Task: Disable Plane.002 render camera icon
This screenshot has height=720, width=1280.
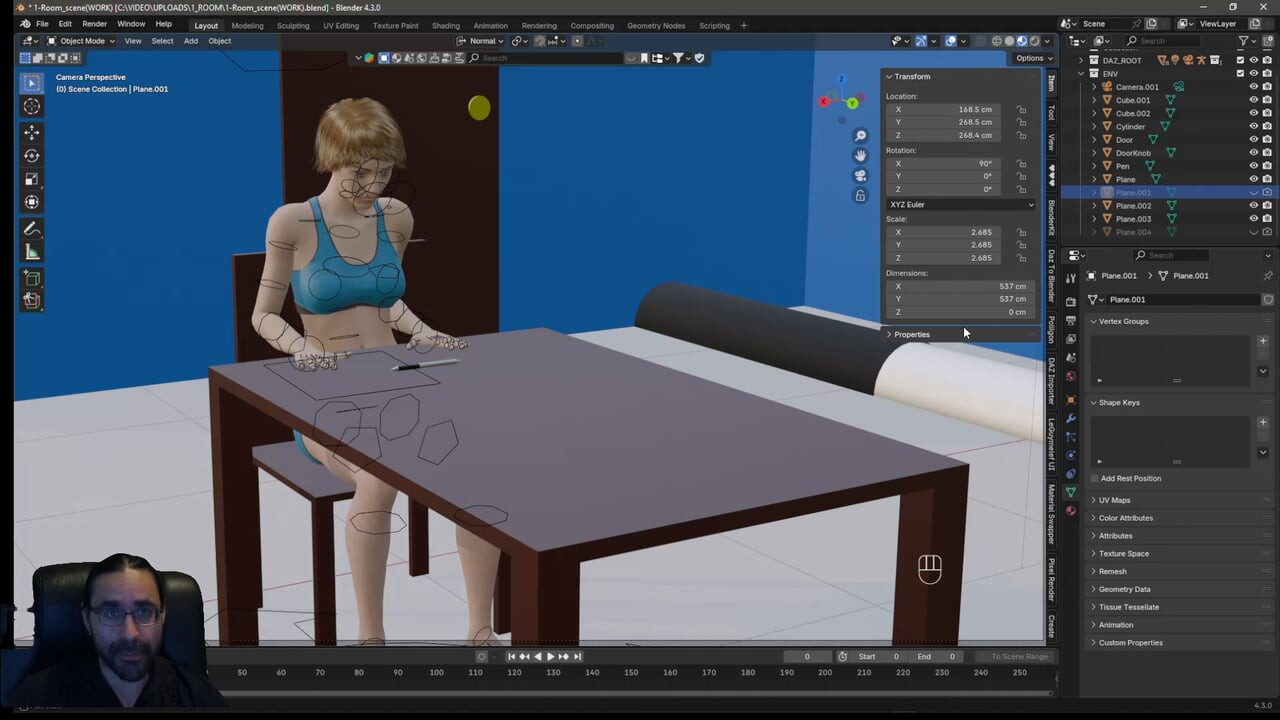Action: coord(1267,206)
